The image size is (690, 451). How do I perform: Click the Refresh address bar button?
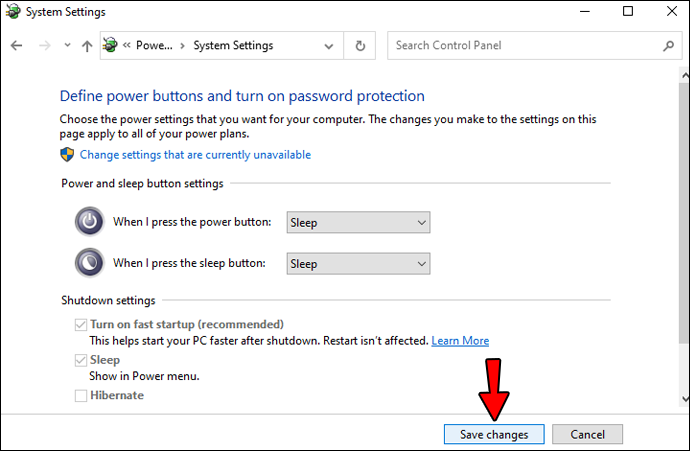click(360, 46)
